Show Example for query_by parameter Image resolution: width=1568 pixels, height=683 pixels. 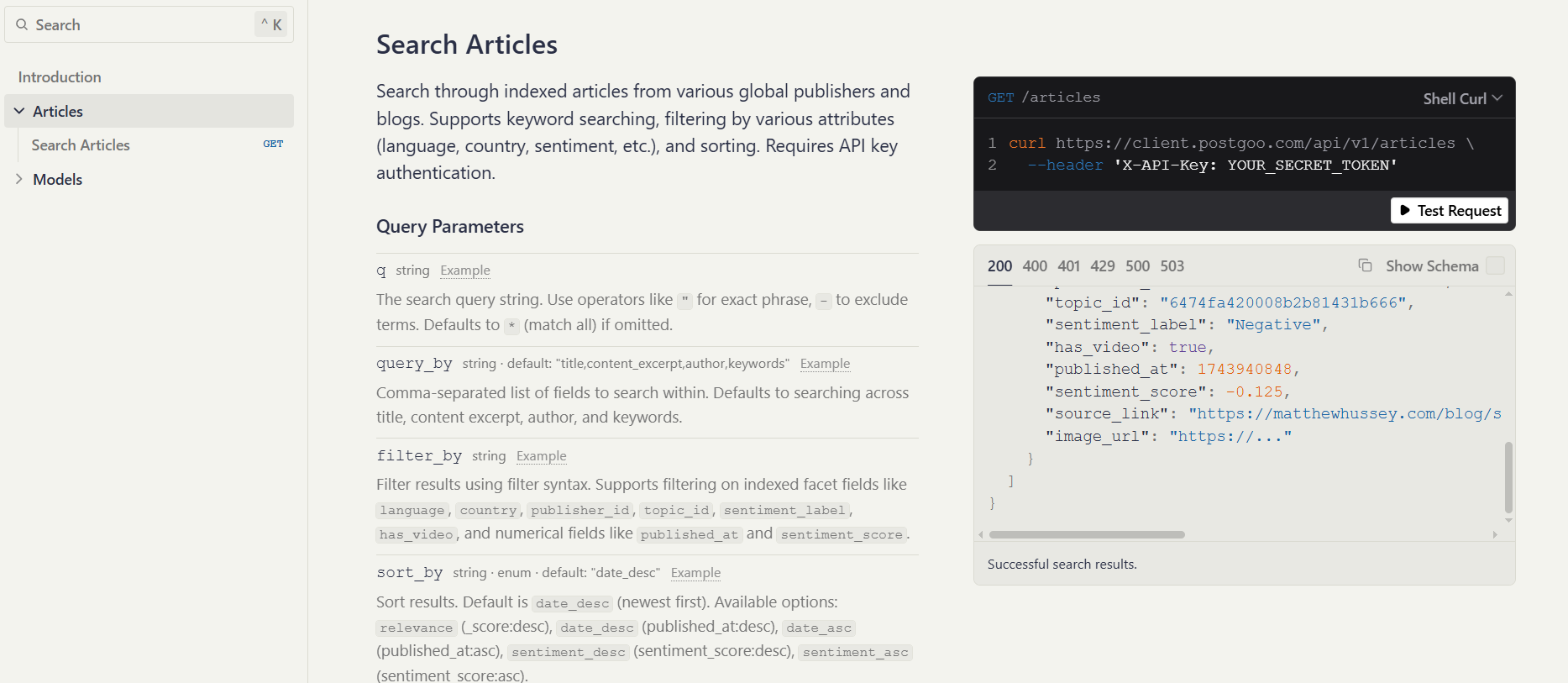pyautogui.click(x=825, y=364)
